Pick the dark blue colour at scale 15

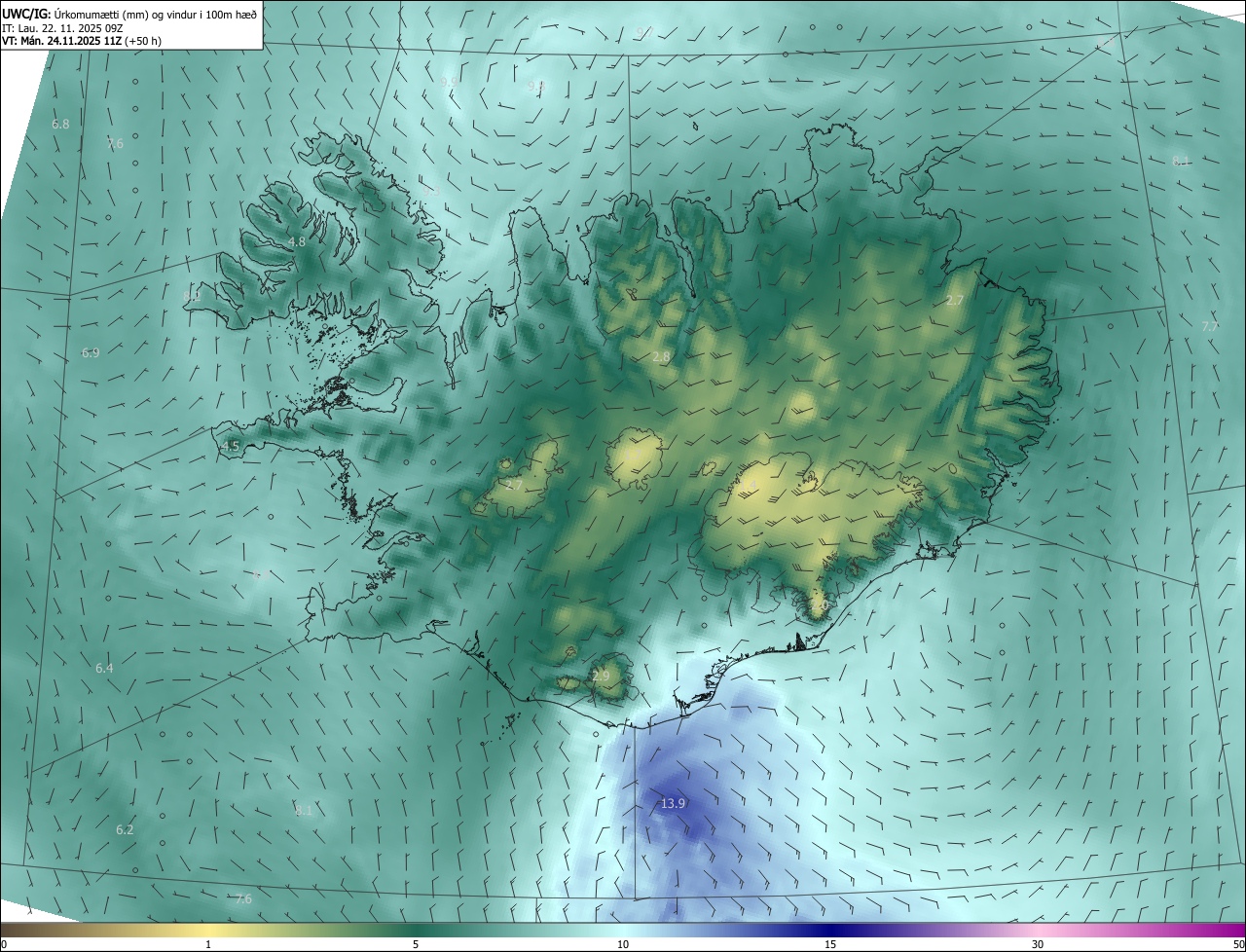point(830,930)
